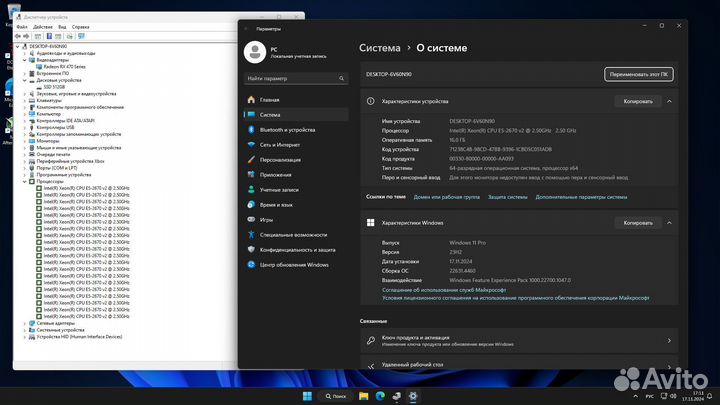720x405 pixels.
Task: Collapse Характеристики Windows section chevron
Action: [669, 223]
